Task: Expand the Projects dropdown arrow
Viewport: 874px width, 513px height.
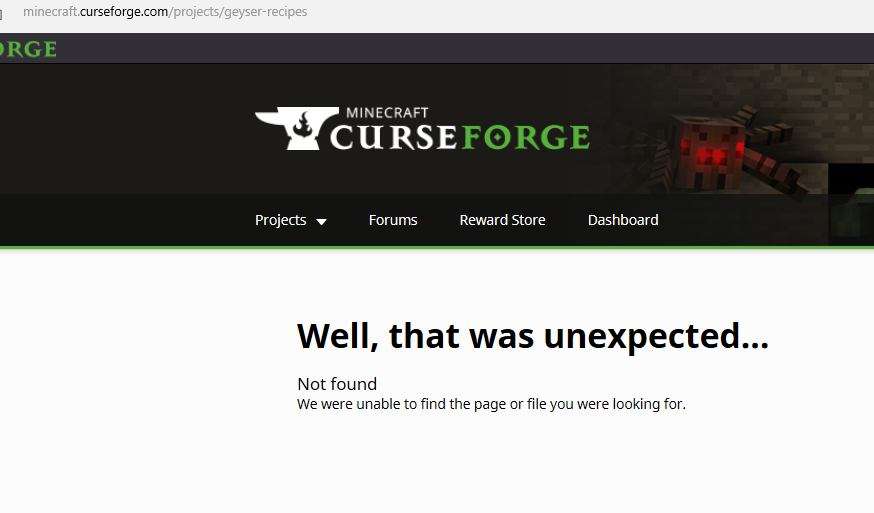Action: pos(321,222)
